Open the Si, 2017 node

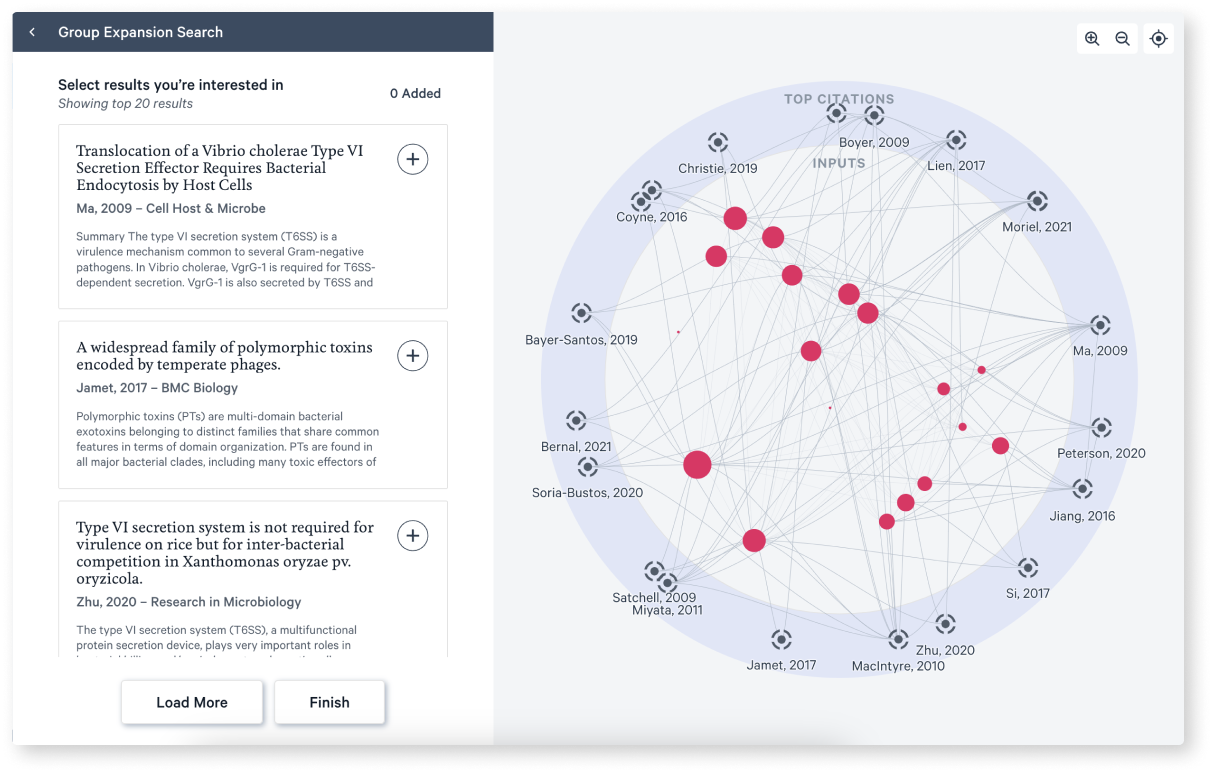pos(1028,568)
